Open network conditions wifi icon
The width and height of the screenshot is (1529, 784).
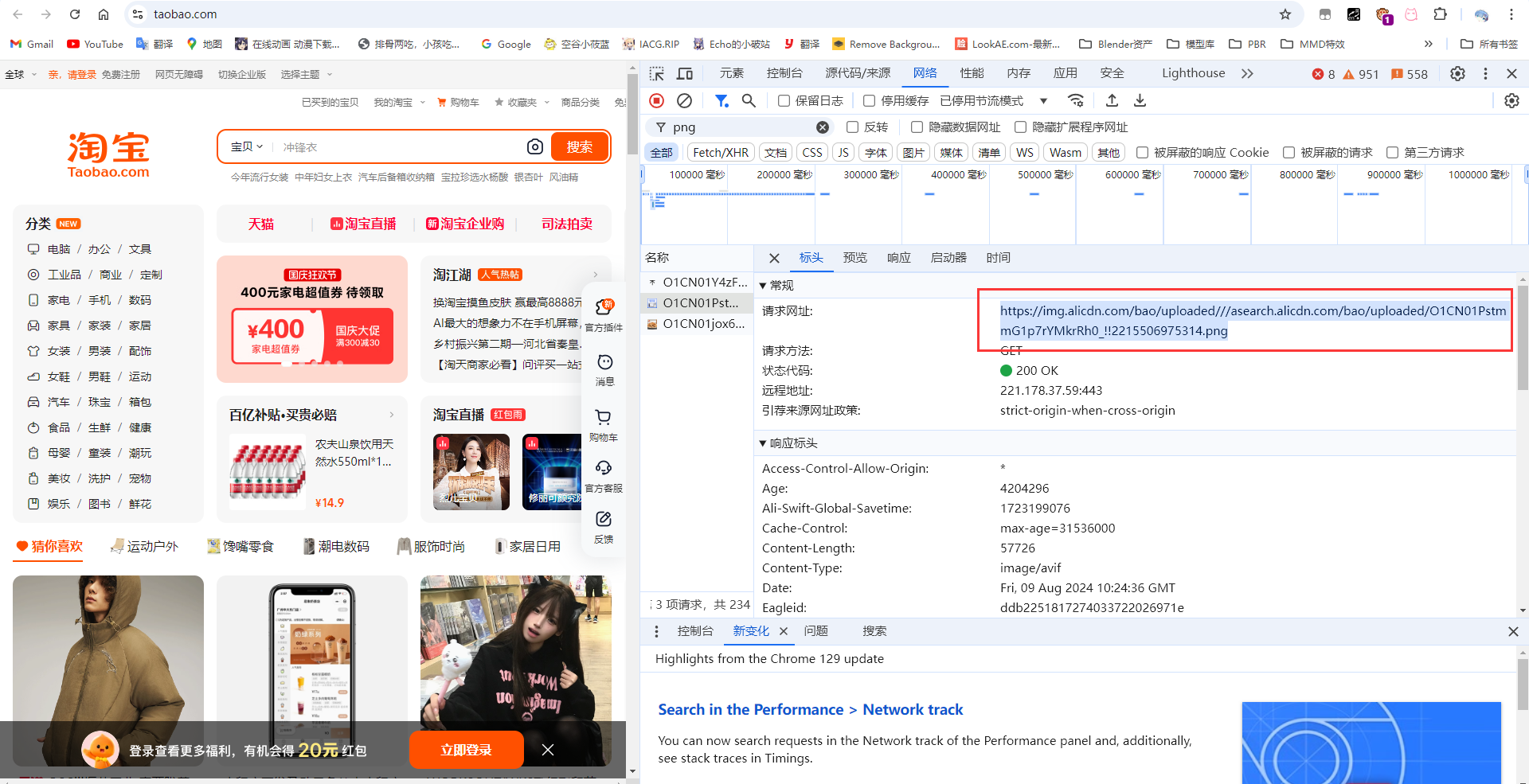pyautogui.click(x=1076, y=100)
